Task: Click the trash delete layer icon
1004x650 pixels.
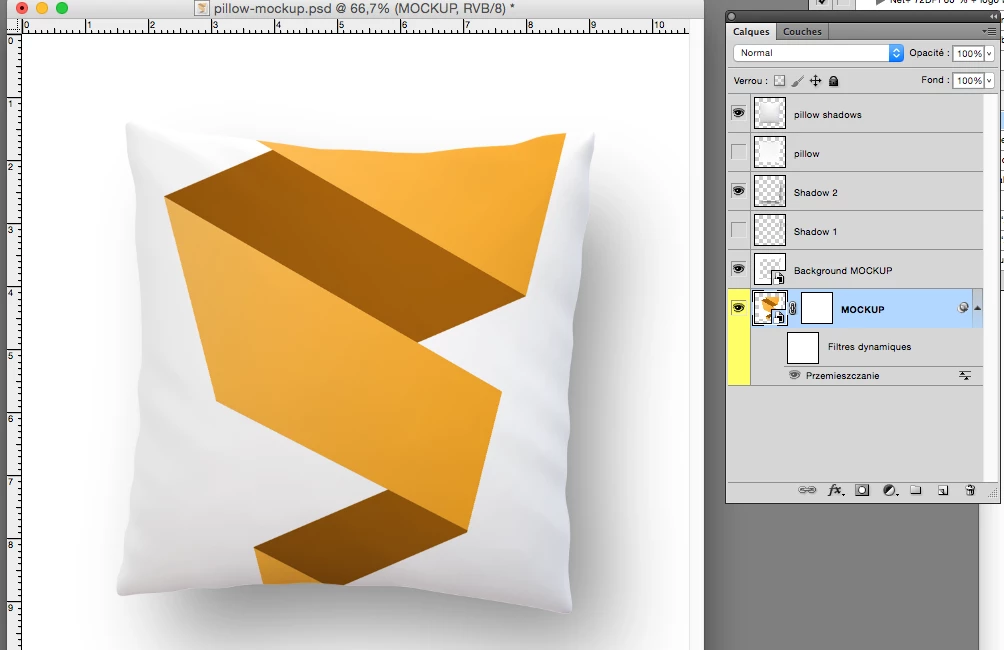Action: pos(970,490)
